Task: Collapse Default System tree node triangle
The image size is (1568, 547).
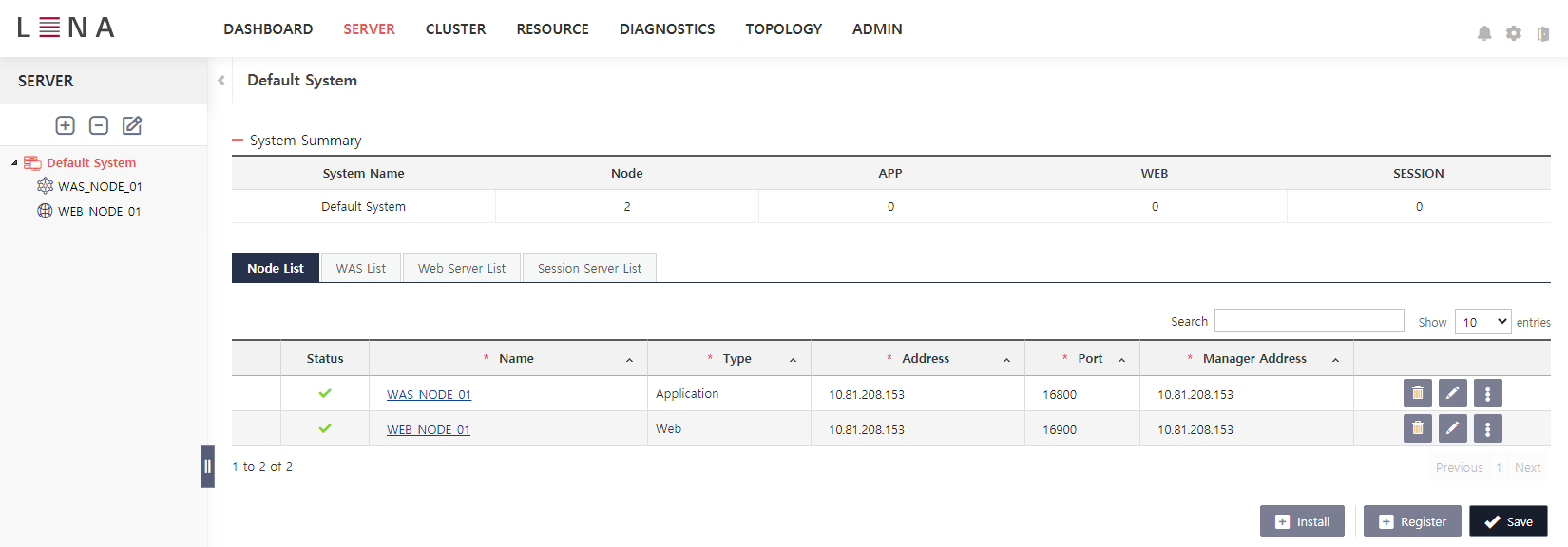Action: [x=14, y=163]
